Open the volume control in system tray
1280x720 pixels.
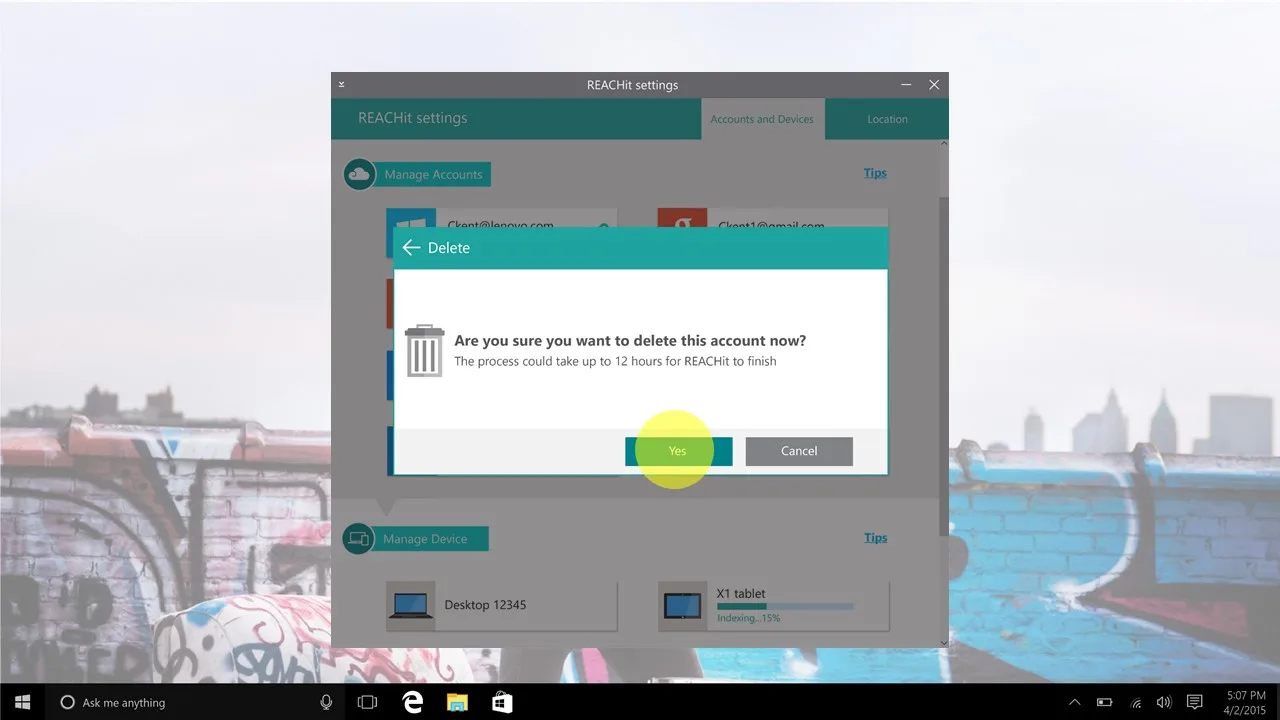click(x=1164, y=702)
